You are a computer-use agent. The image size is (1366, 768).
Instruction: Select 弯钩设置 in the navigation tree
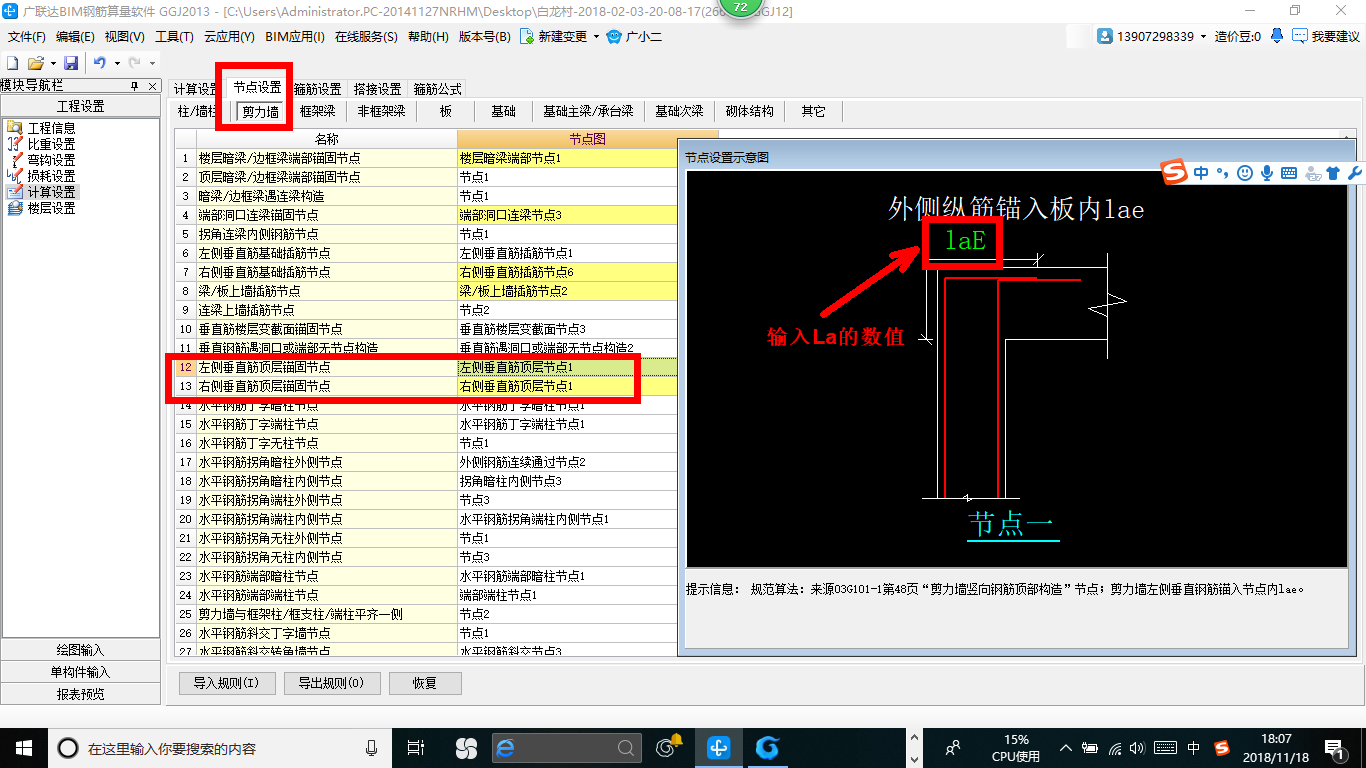pos(51,160)
